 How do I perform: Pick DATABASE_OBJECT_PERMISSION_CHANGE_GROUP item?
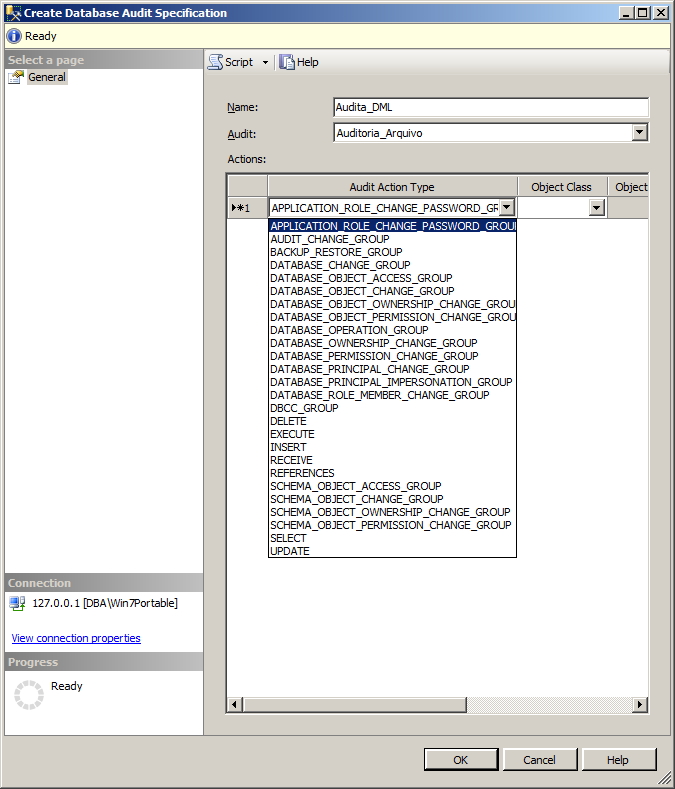393,318
